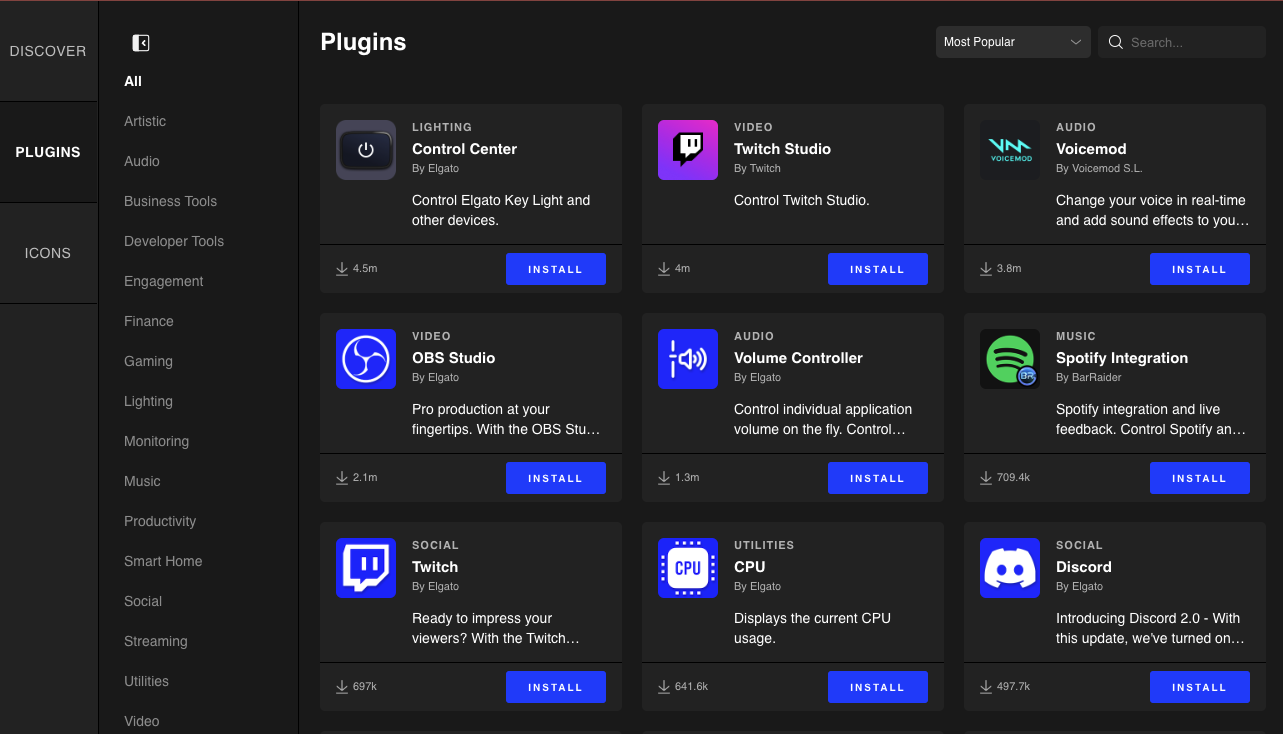Click download icon beside 709.4k count

click(x=986, y=478)
